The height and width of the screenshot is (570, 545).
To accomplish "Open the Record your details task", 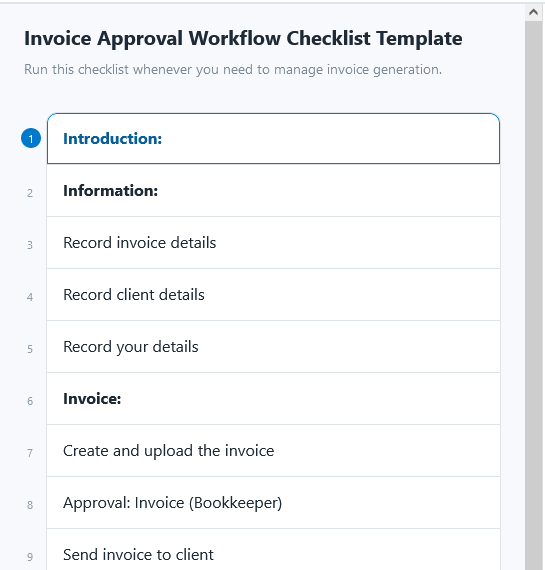I will coord(273,347).
